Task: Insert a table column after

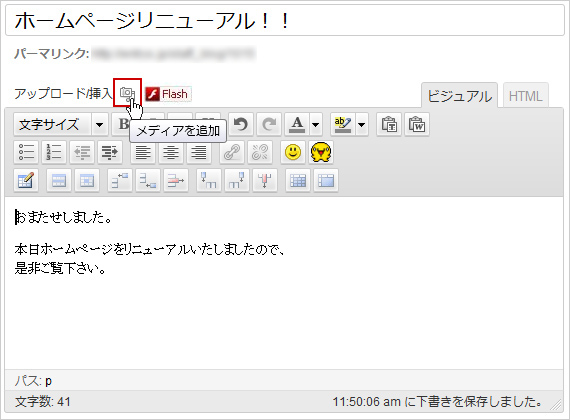Action: 237,180
